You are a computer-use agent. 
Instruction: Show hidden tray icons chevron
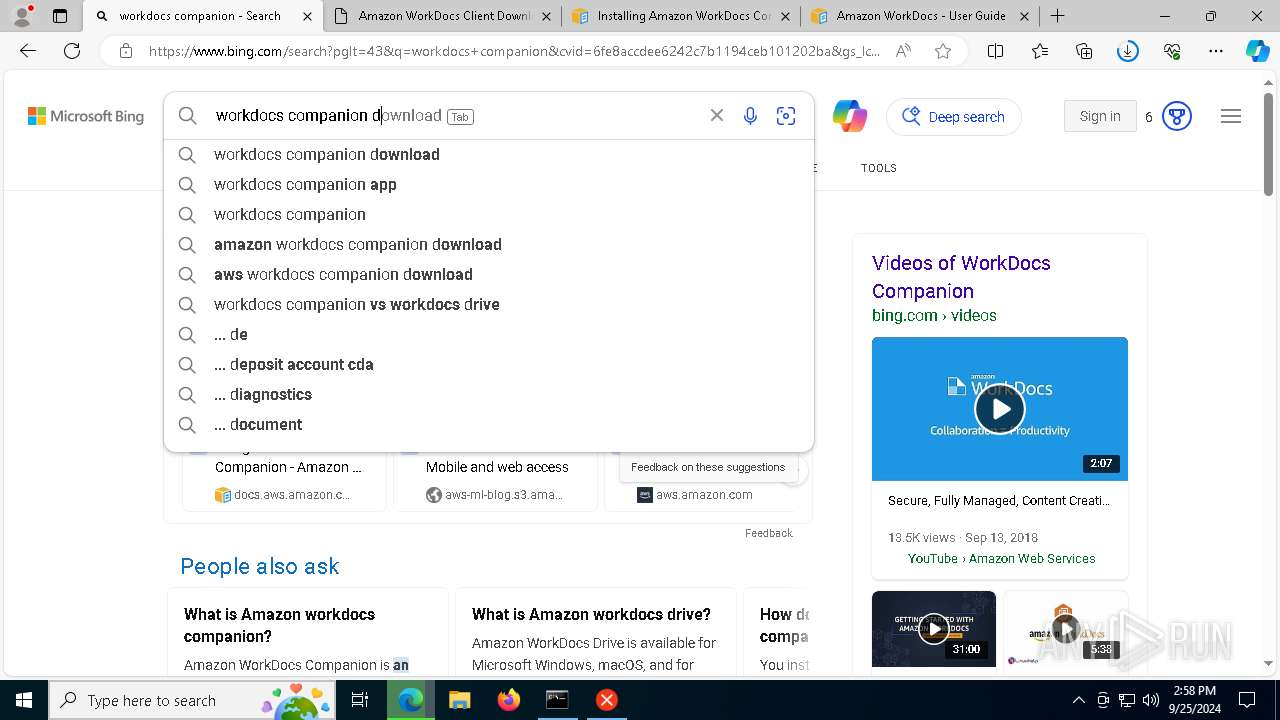1078,700
